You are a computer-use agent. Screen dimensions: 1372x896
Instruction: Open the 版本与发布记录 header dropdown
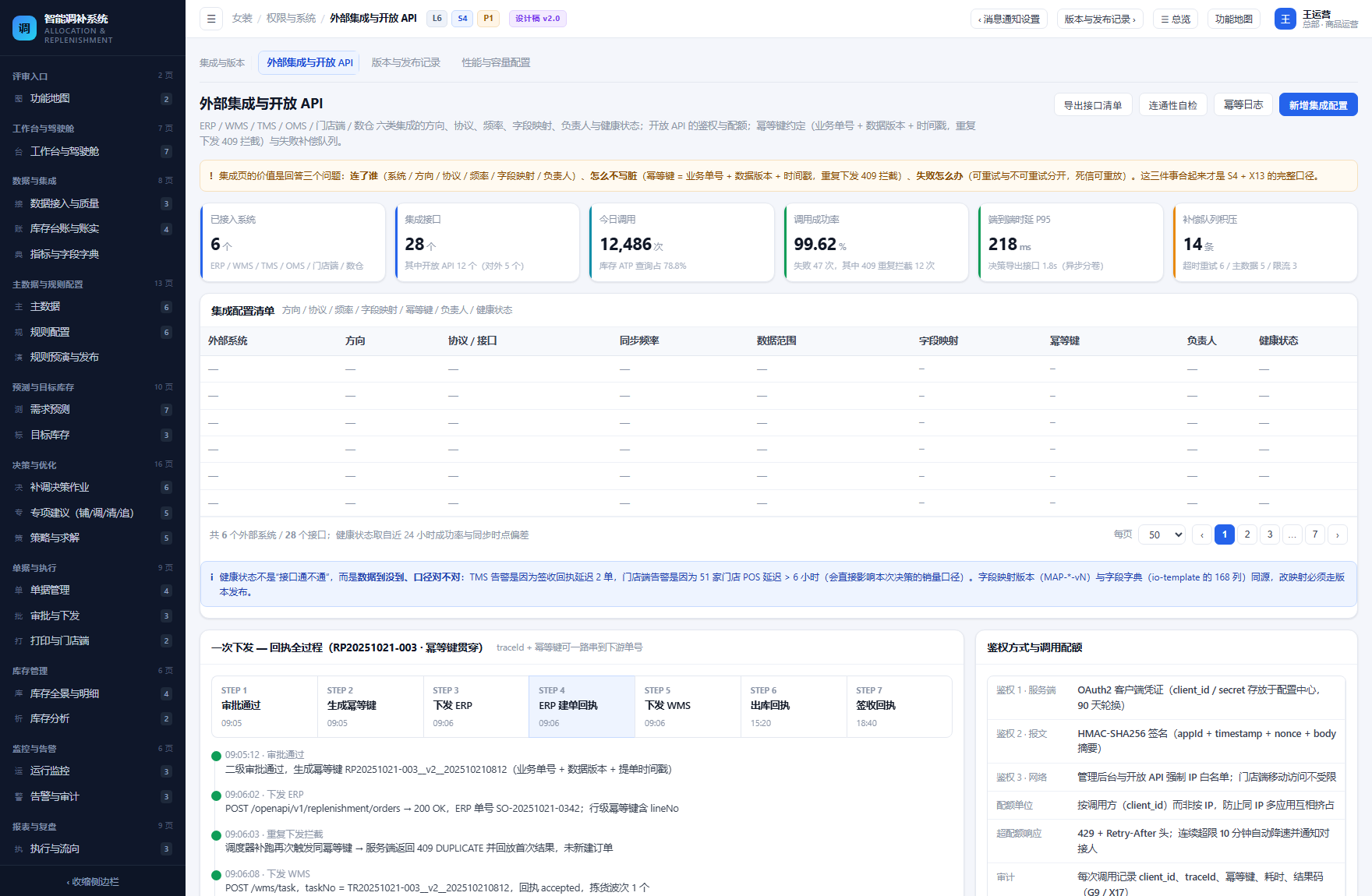pos(1100,19)
